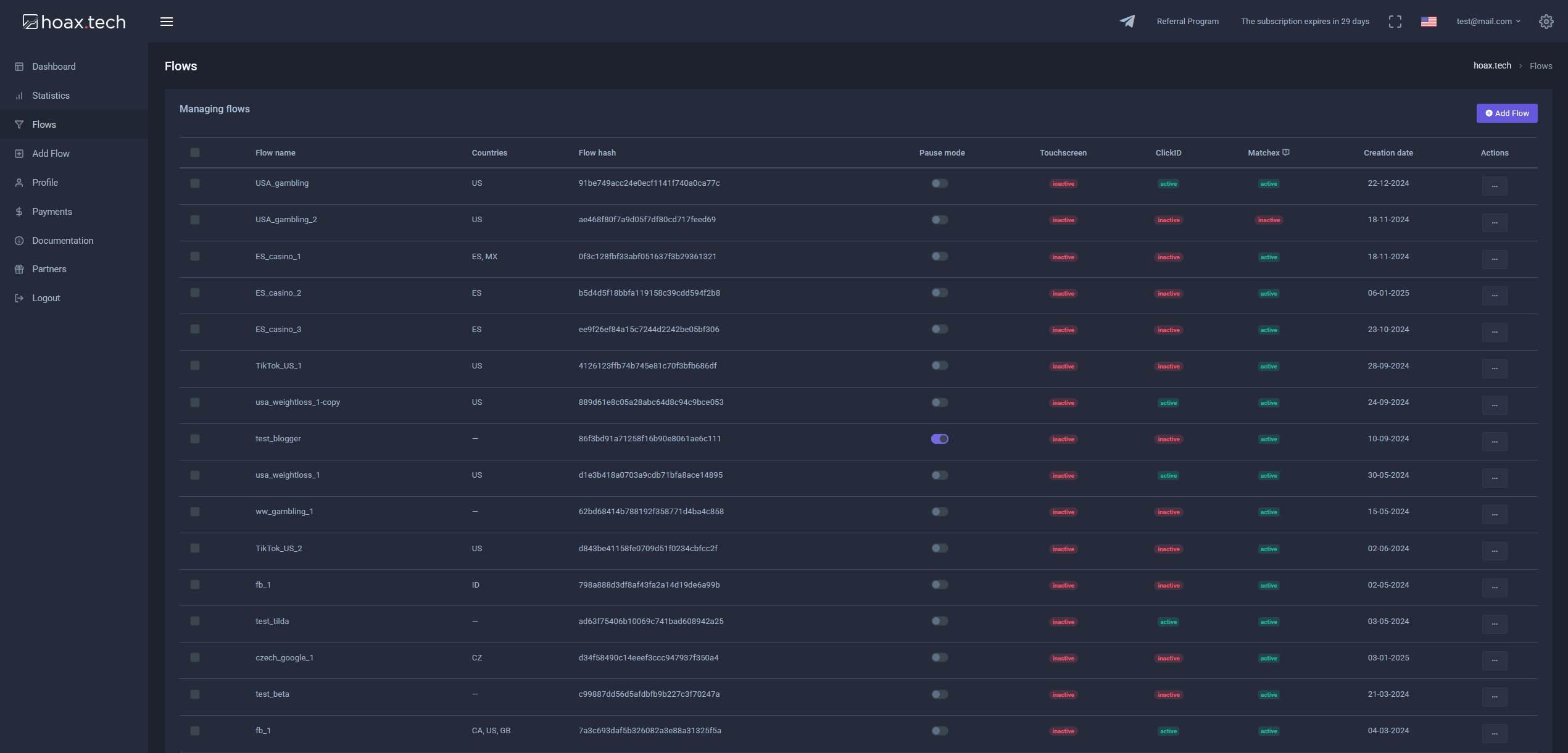Open settings gear icon

pyautogui.click(x=1546, y=22)
